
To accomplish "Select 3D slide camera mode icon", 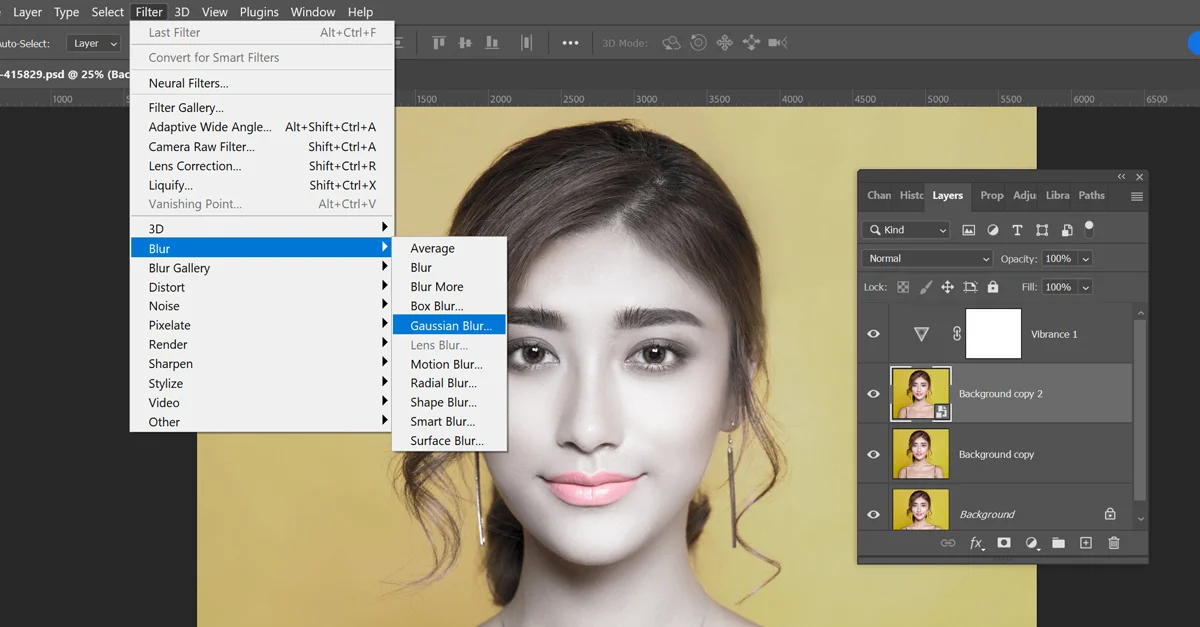I will click(x=751, y=43).
